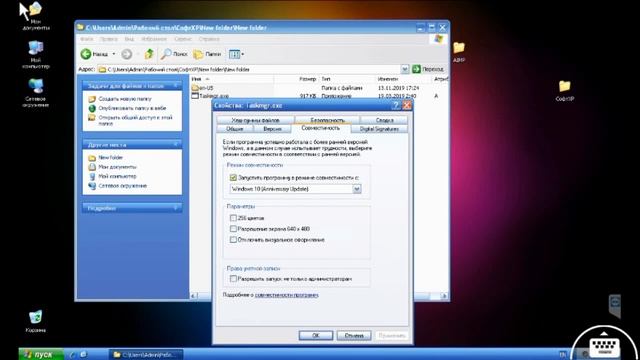Open the Сервис menu in Explorer

click(x=183, y=39)
